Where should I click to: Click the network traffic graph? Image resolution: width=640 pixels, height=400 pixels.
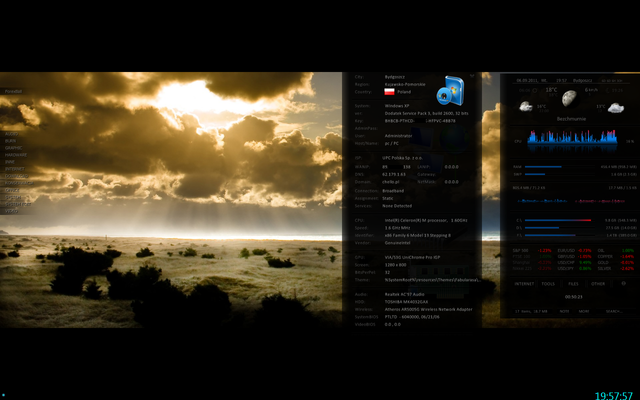[x=571, y=201]
